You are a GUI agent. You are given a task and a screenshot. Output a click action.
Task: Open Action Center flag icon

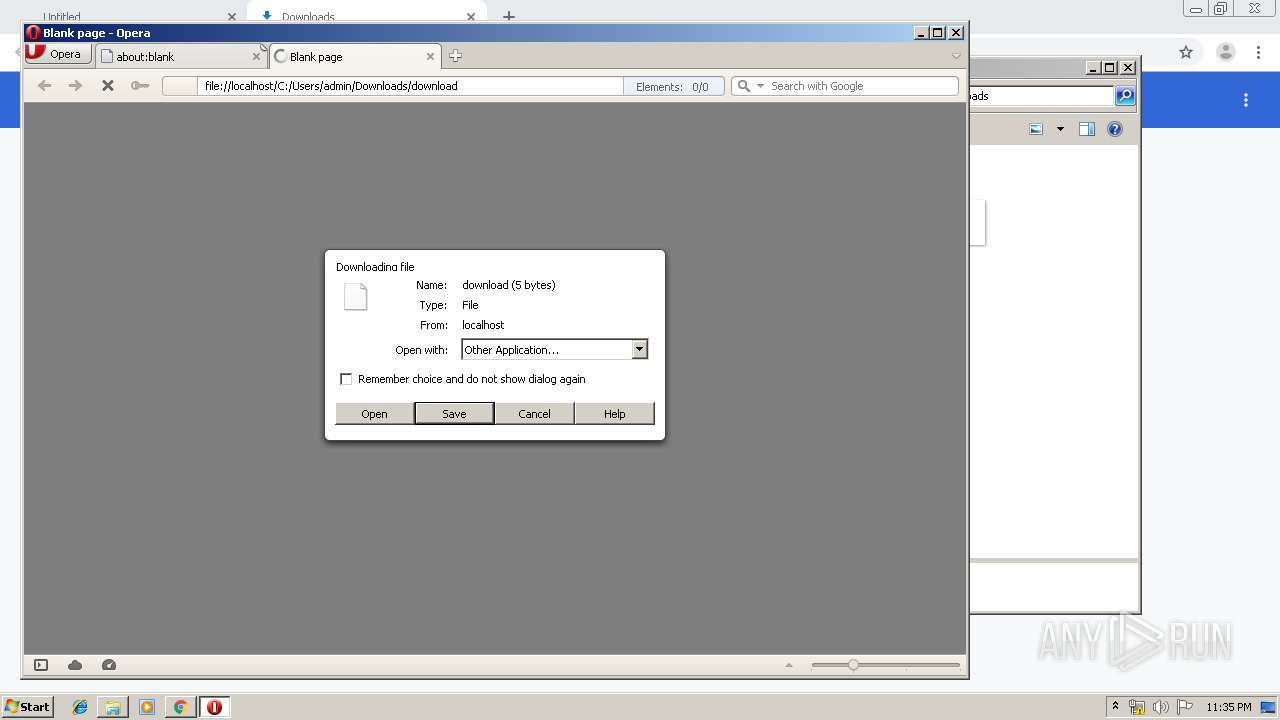tap(1185, 707)
